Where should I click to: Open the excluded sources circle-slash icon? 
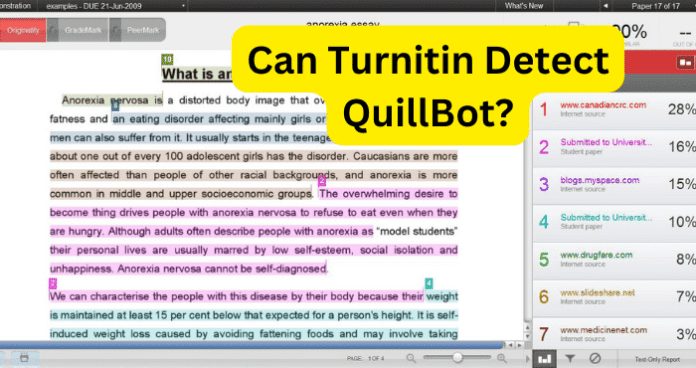coord(595,358)
